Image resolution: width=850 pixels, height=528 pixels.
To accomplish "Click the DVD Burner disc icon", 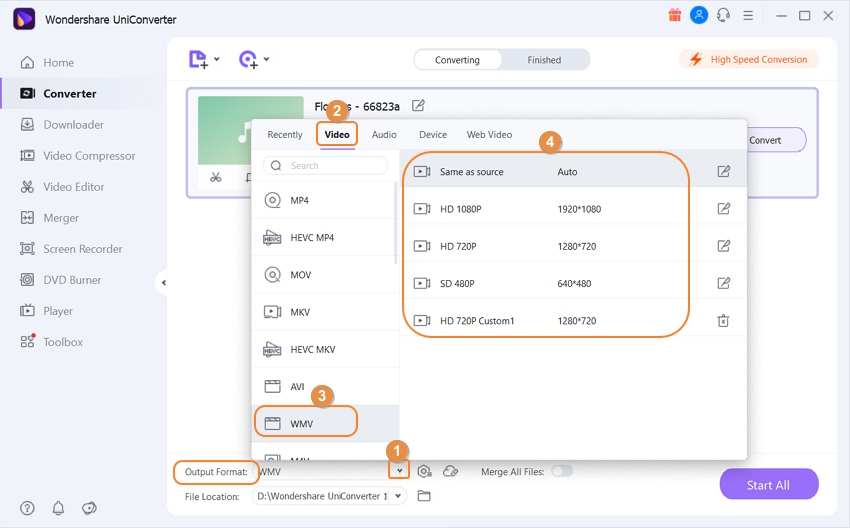I will click(27, 280).
